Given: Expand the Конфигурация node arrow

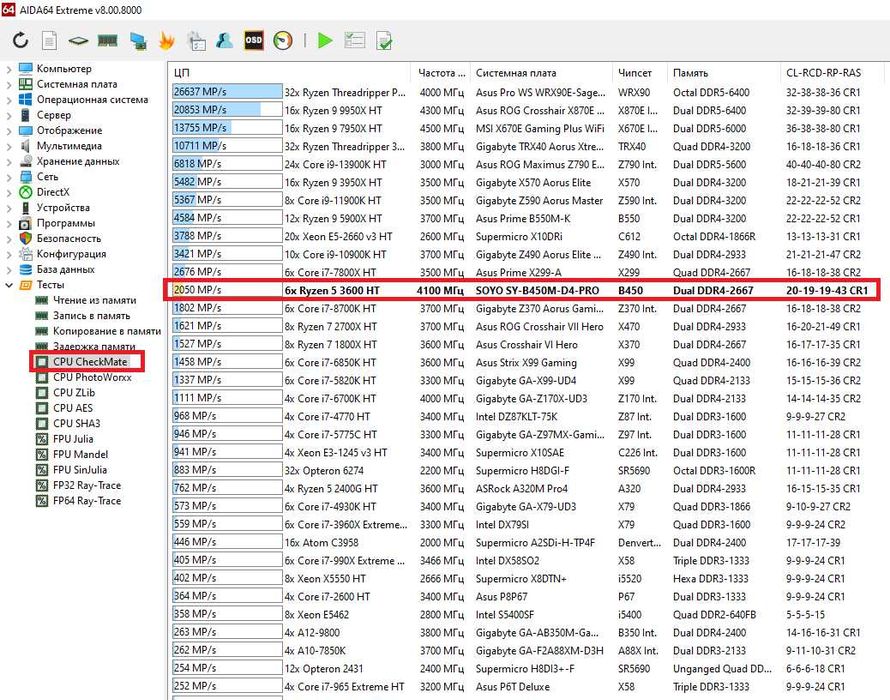Looking at the screenshot, I should click(9, 254).
